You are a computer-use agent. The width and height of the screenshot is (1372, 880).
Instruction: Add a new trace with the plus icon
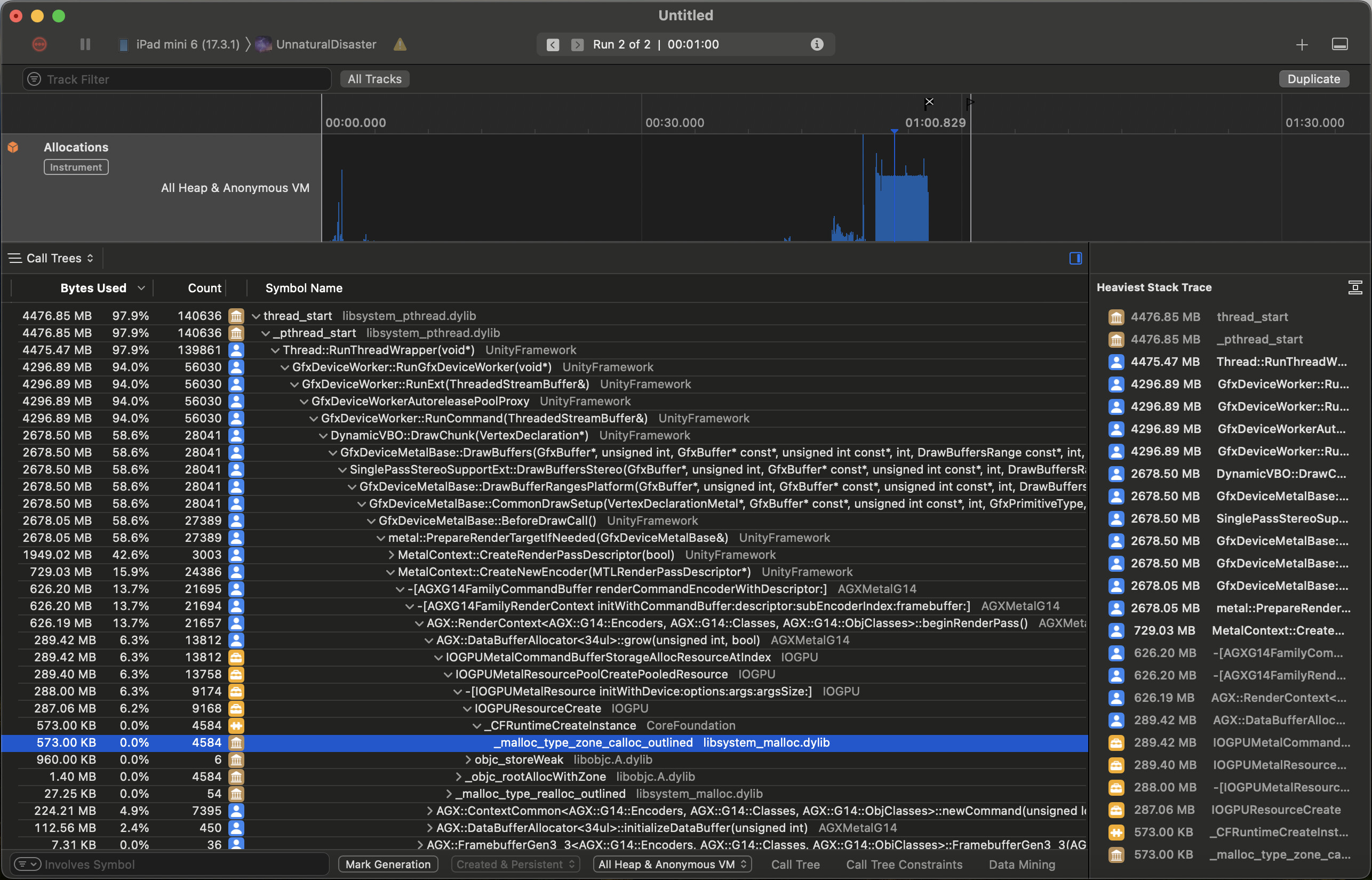click(x=1301, y=44)
